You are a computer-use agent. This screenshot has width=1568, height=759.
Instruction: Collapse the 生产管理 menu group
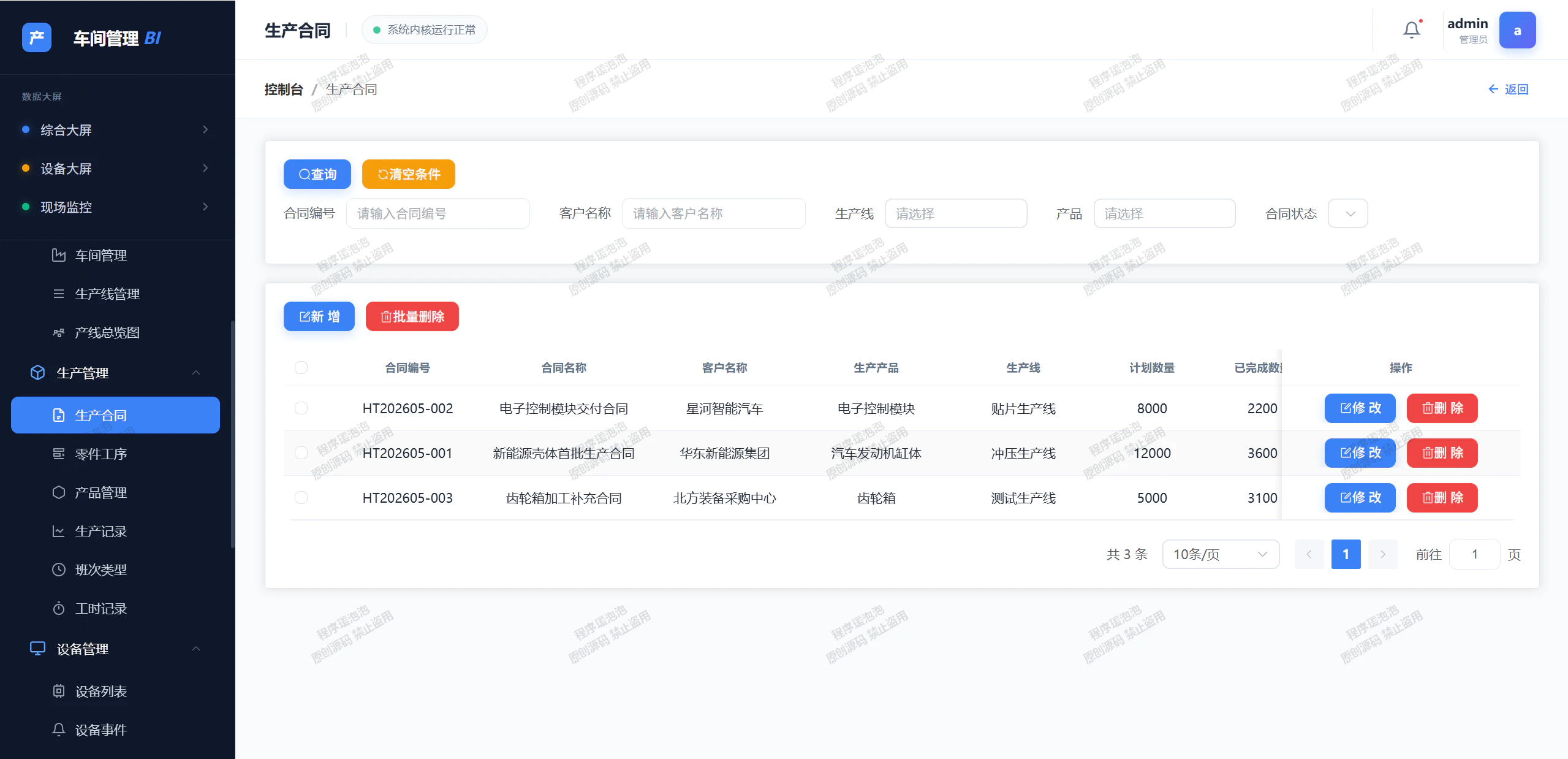tap(196, 373)
